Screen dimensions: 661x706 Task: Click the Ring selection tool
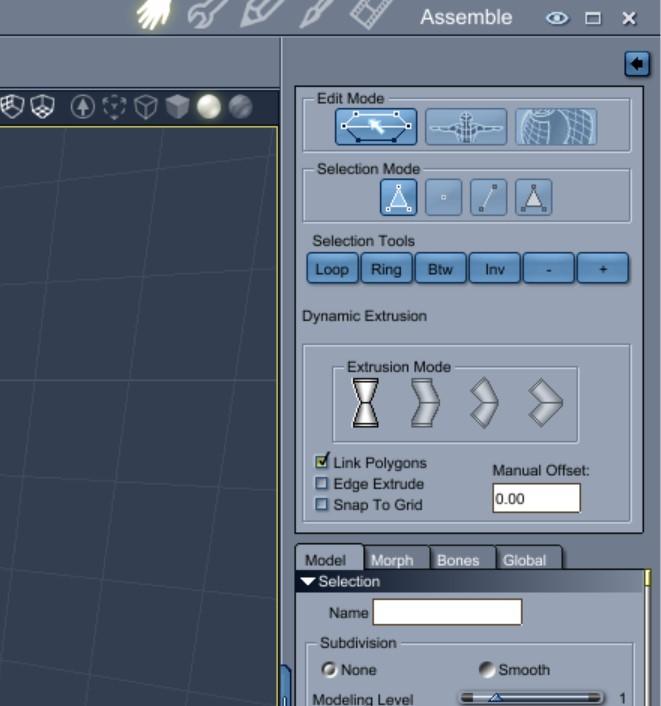pyautogui.click(x=386, y=269)
